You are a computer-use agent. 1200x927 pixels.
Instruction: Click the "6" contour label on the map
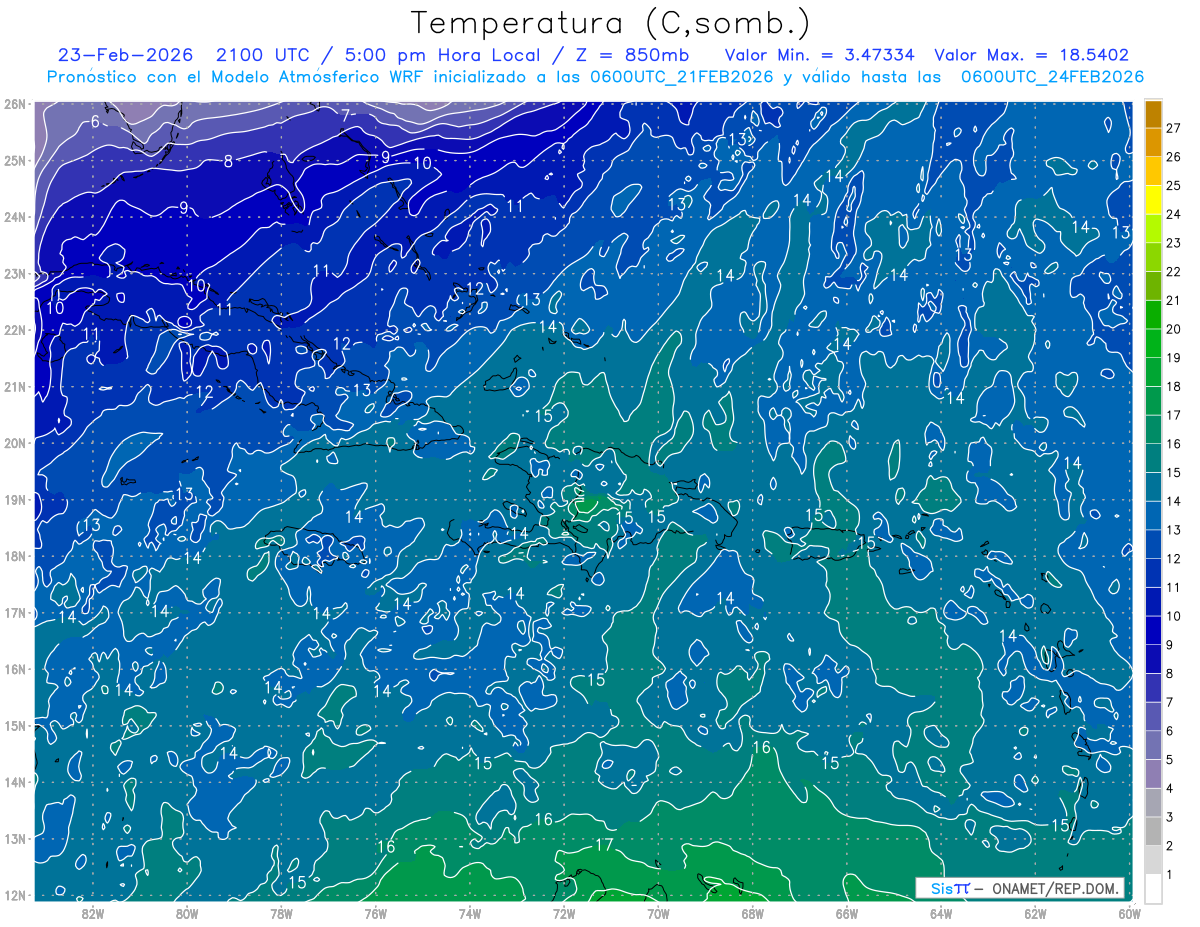coord(95,122)
